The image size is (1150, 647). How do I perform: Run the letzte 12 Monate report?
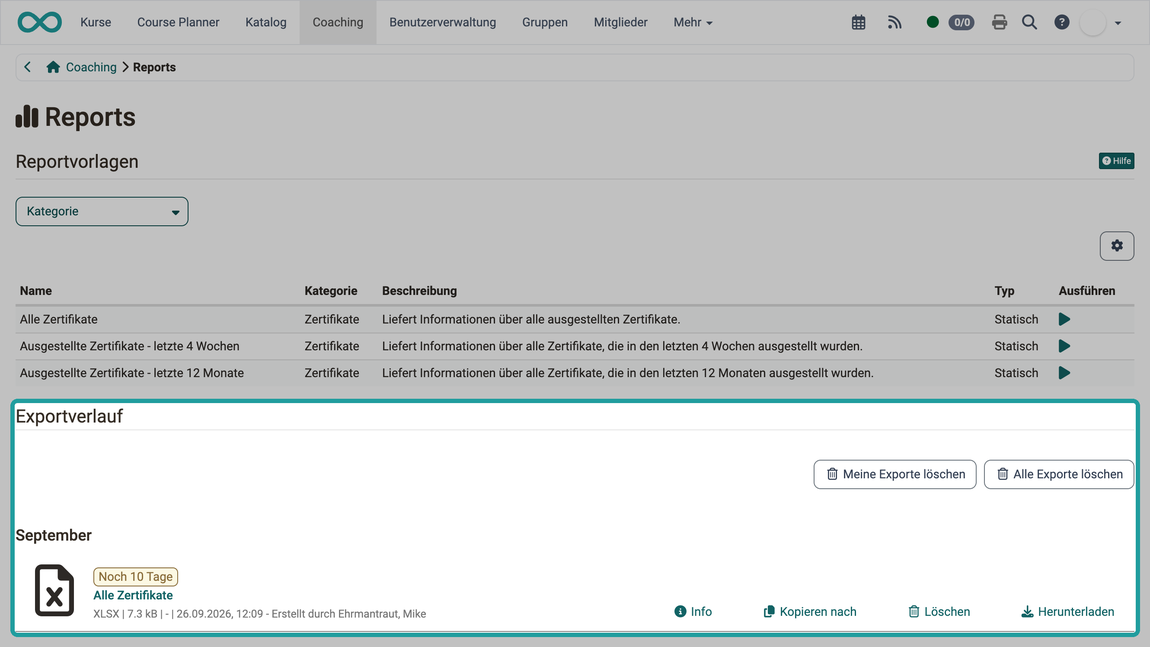pos(1064,373)
